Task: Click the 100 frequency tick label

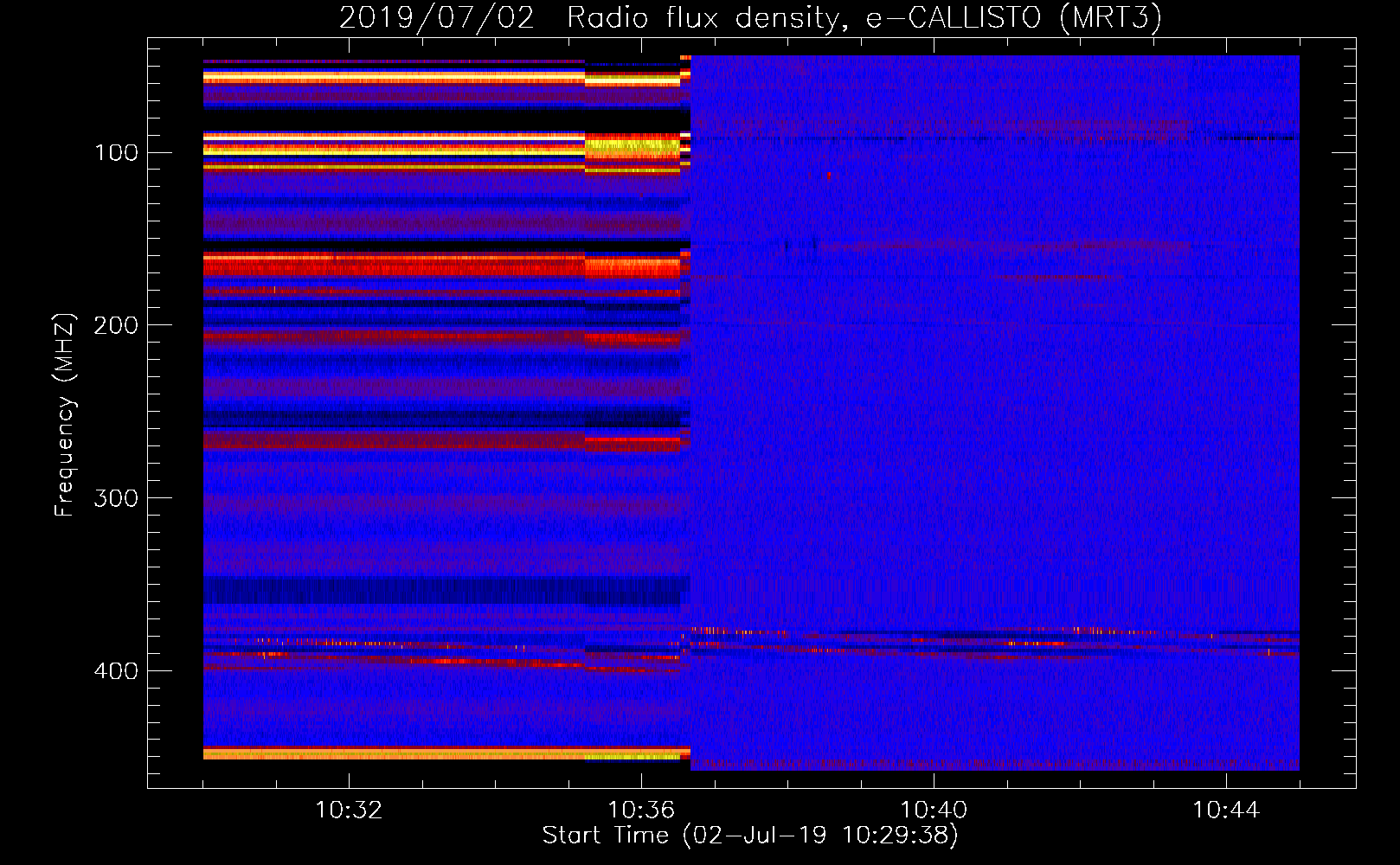Action: point(116,153)
